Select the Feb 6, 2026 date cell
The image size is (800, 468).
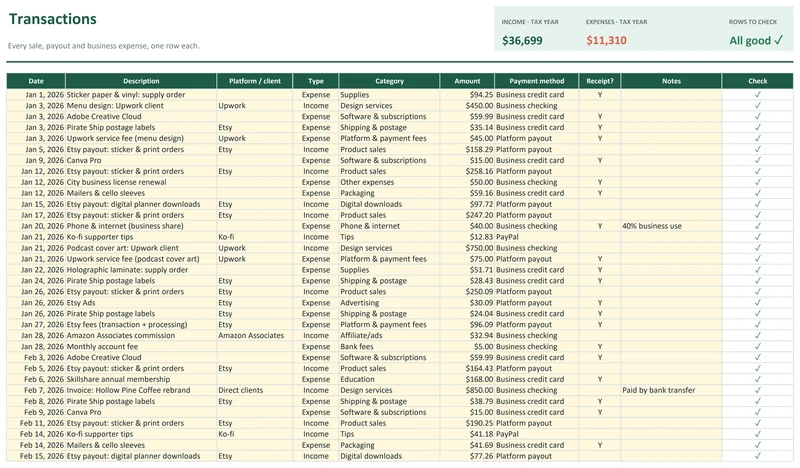coord(36,379)
